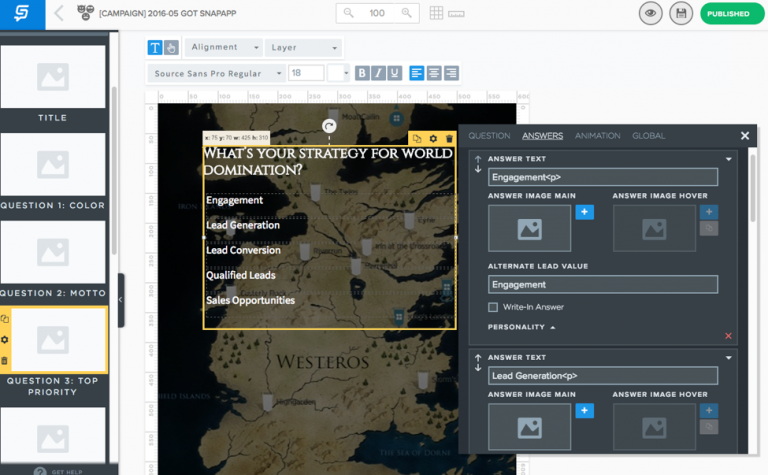Click the zoom out magnifier icon
This screenshot has width=768, height=475.
click(x=348, y=13)
